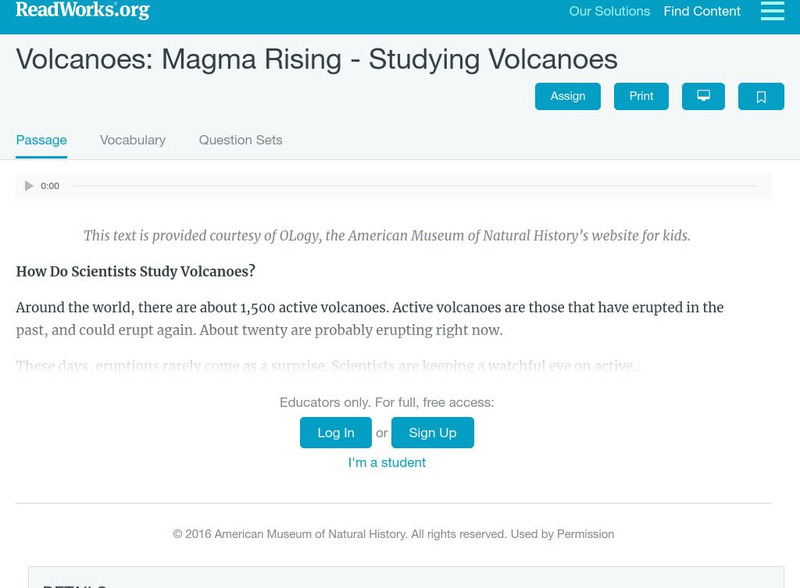
Task: Switch to the Question Sets tab
Action: pos(240,140)
